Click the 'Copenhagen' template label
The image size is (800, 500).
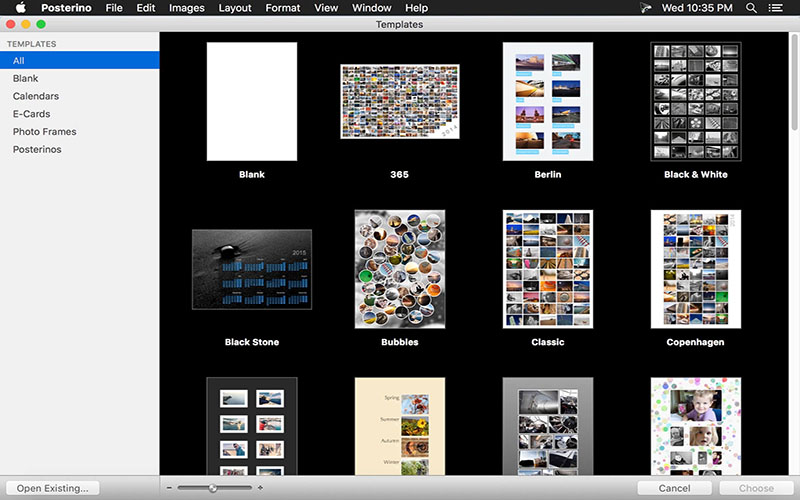(x=695, y=342)
